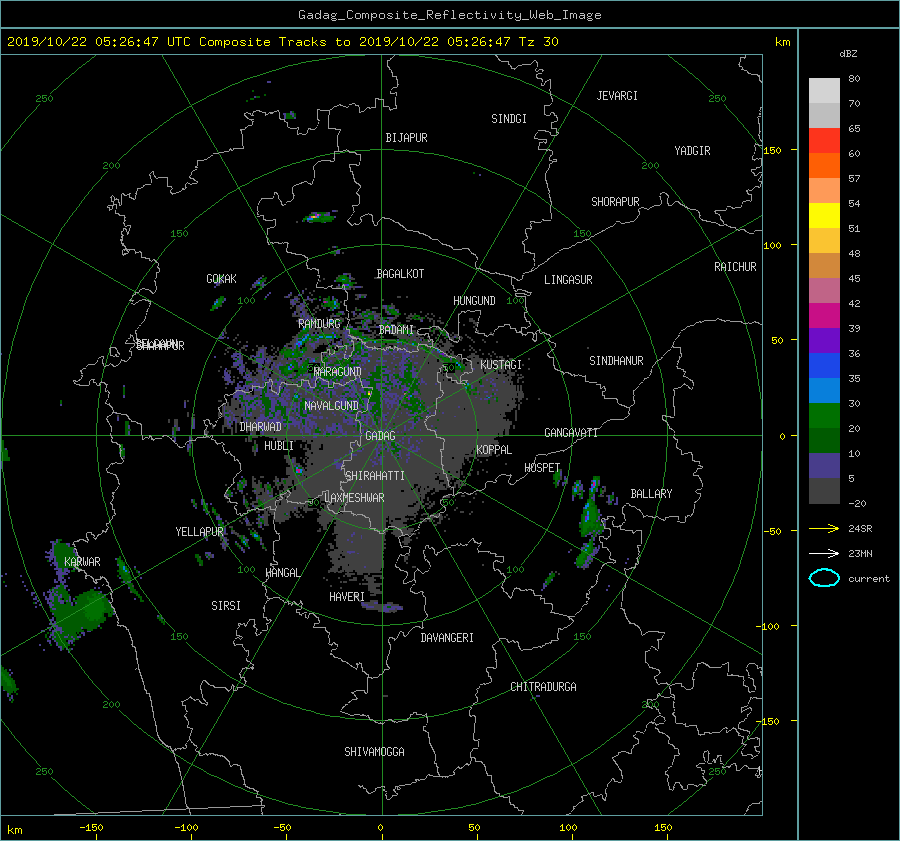The image size is (900, 841).
Task: Click the BALLARY city label
Action: [x=651, y=494]
